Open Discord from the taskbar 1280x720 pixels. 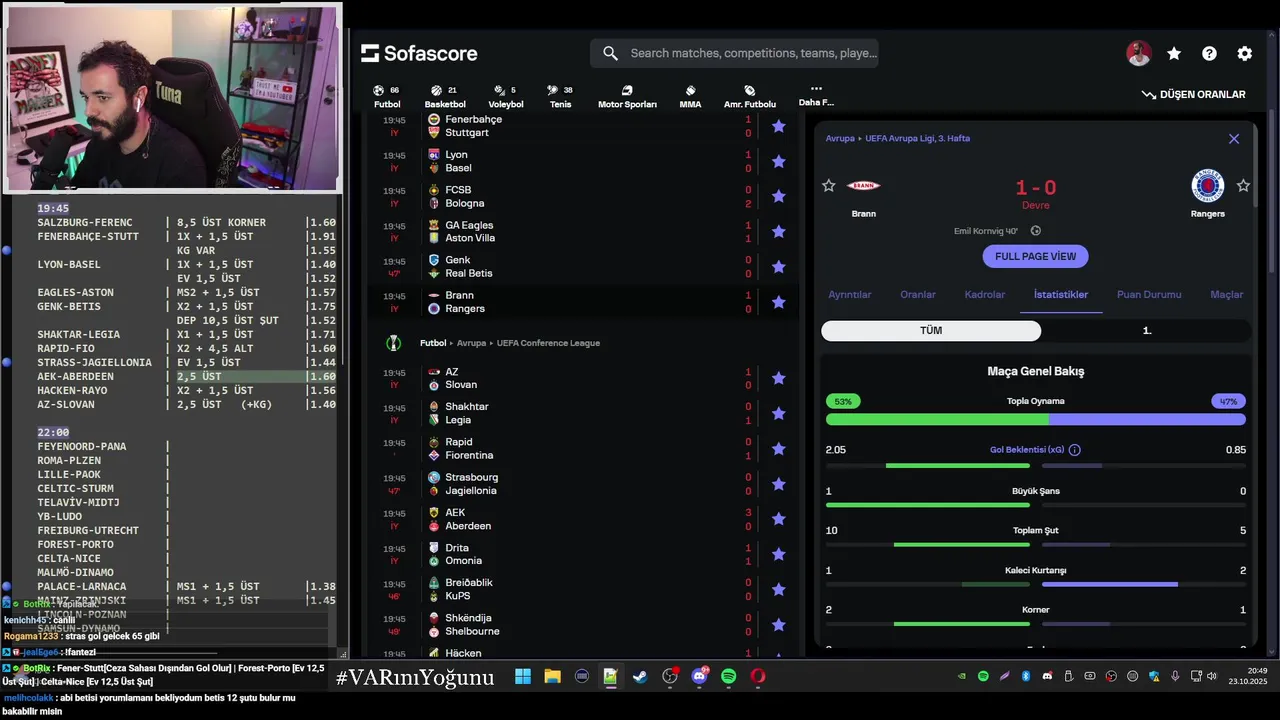(699, 677)
